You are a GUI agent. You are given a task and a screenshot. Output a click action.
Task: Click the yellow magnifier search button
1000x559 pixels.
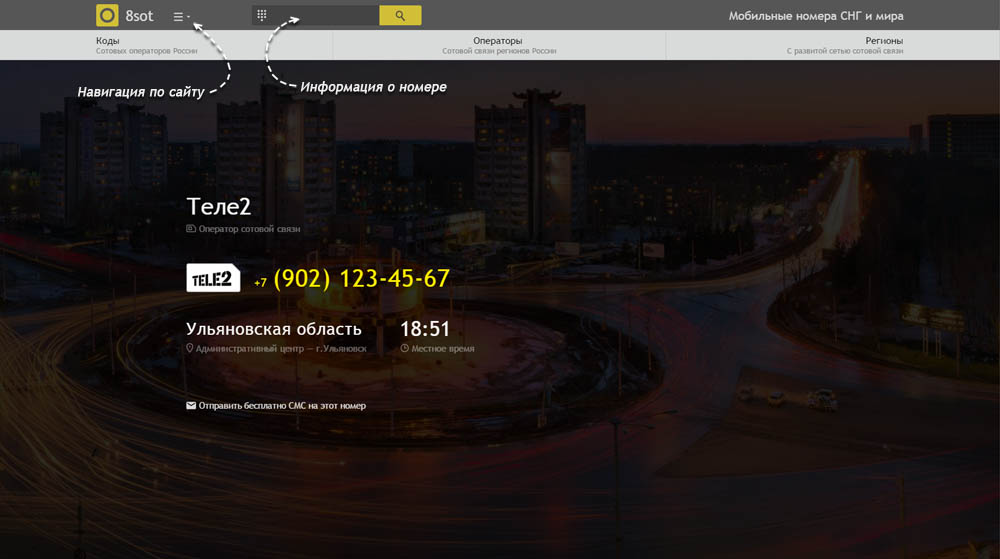[x=400, y=15]
